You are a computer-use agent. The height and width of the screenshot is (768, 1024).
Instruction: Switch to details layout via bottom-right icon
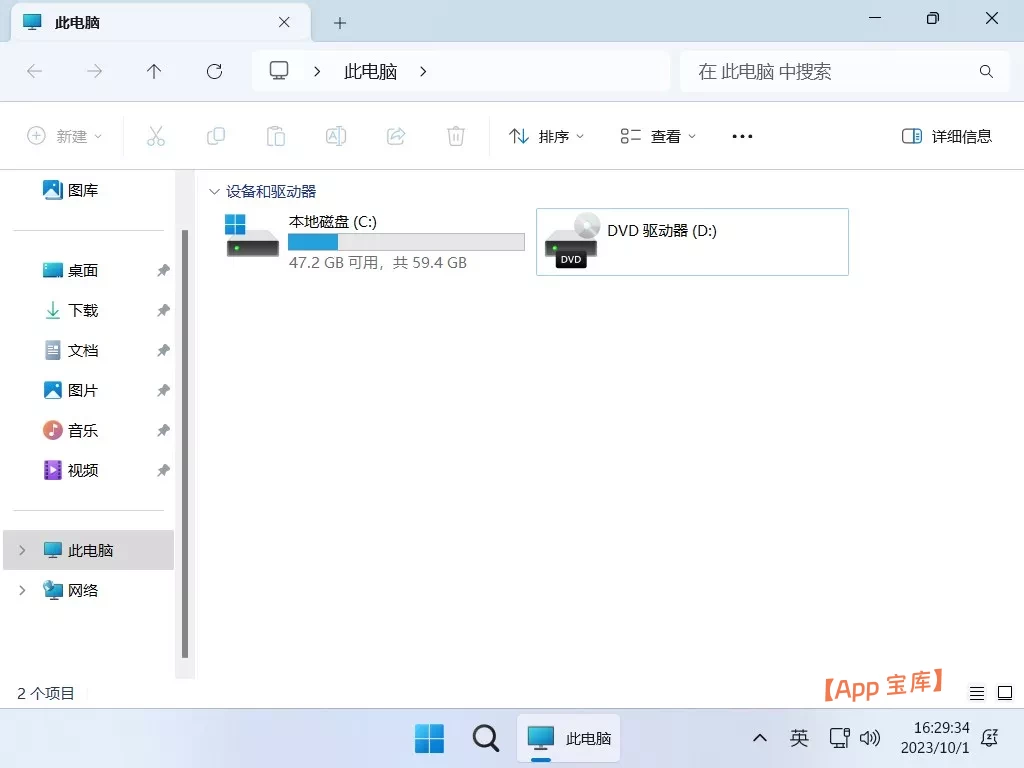pos(976,692)
